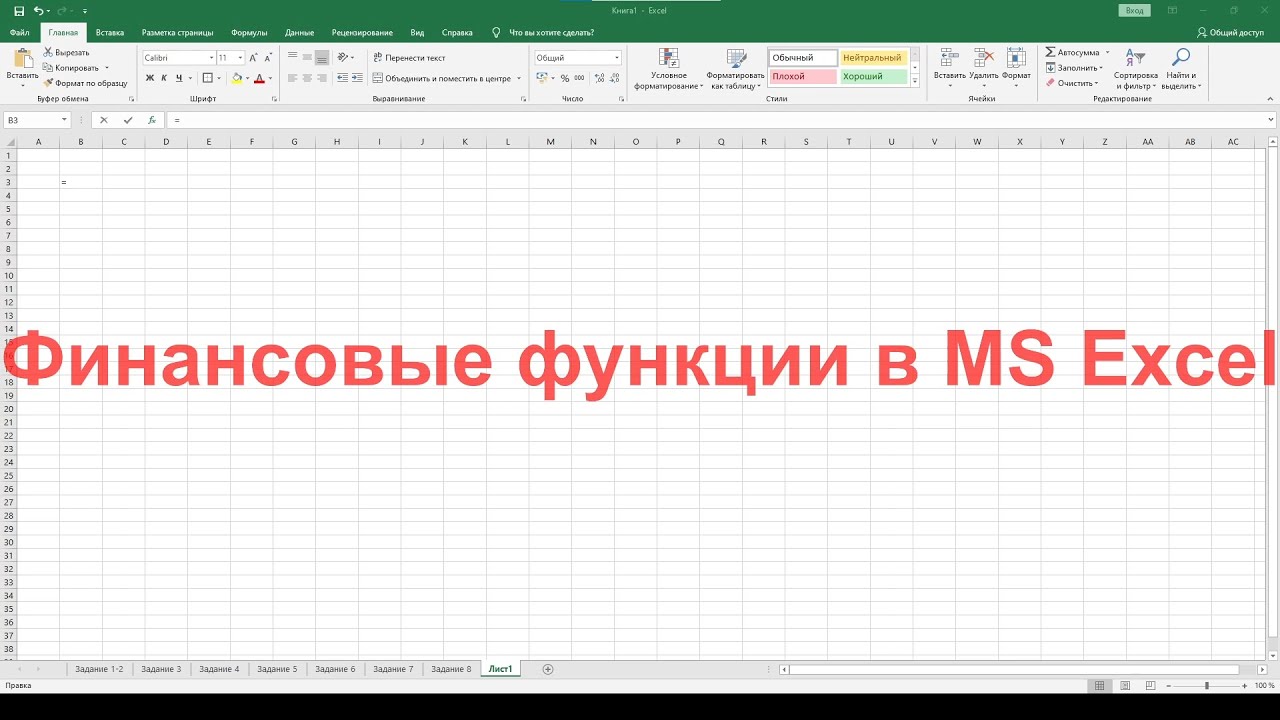This screenshot has height=720, width=1280.
Task: Apply thousands separator (000) format
Action: 580,78
